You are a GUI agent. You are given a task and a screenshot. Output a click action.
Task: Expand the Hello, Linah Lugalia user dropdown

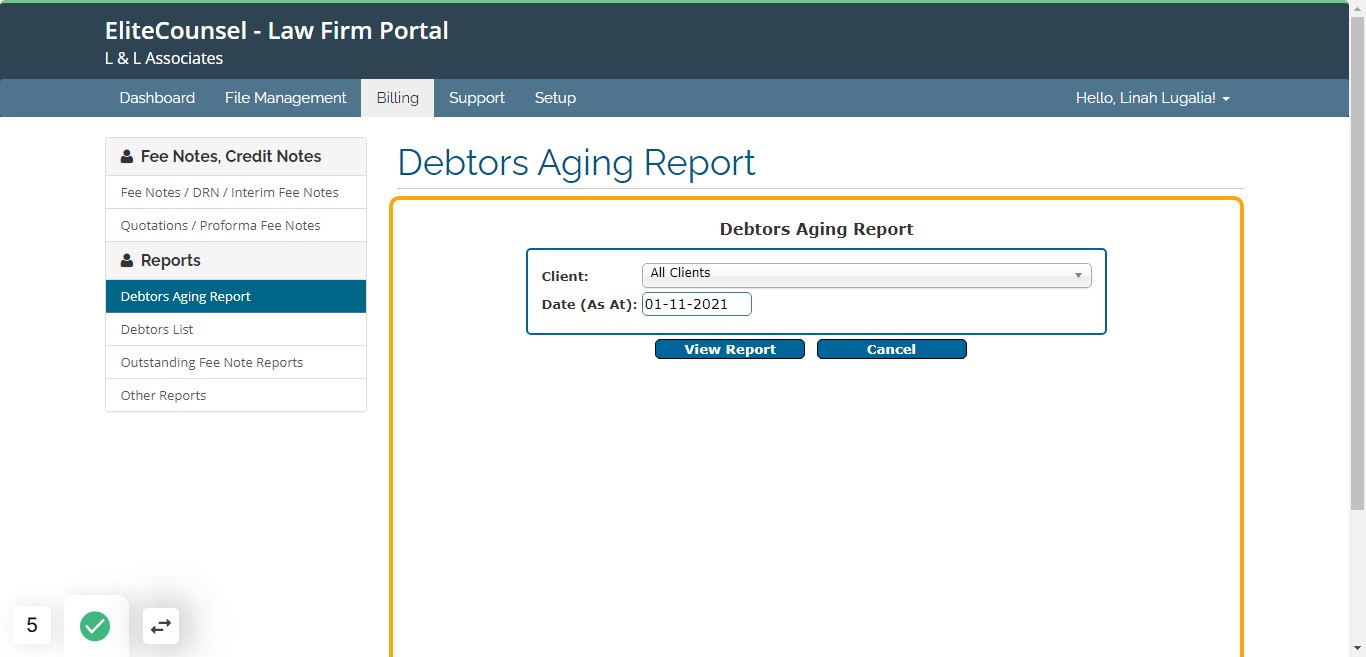(1153, 98)
